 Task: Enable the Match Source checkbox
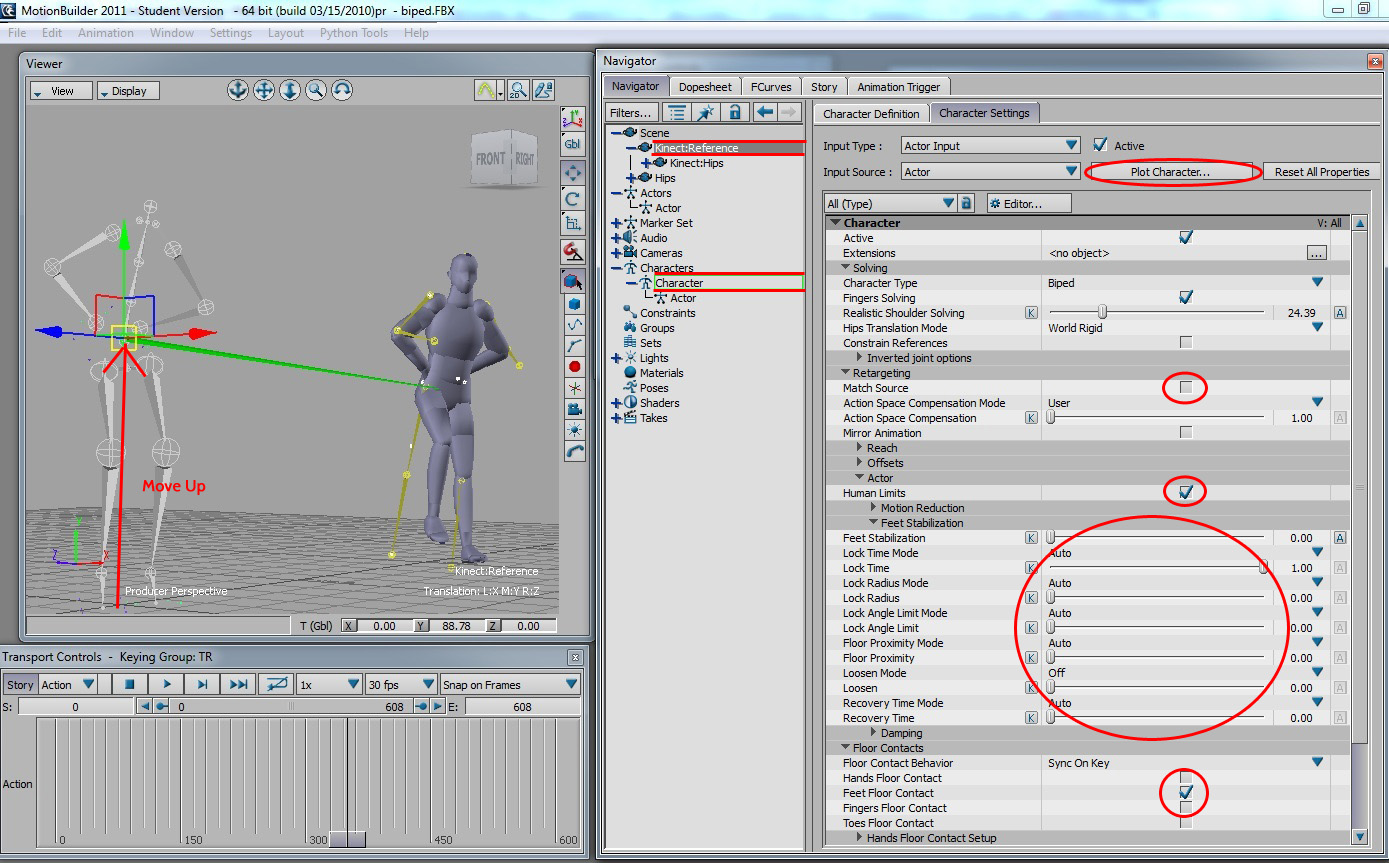[x=1185, y=388]
